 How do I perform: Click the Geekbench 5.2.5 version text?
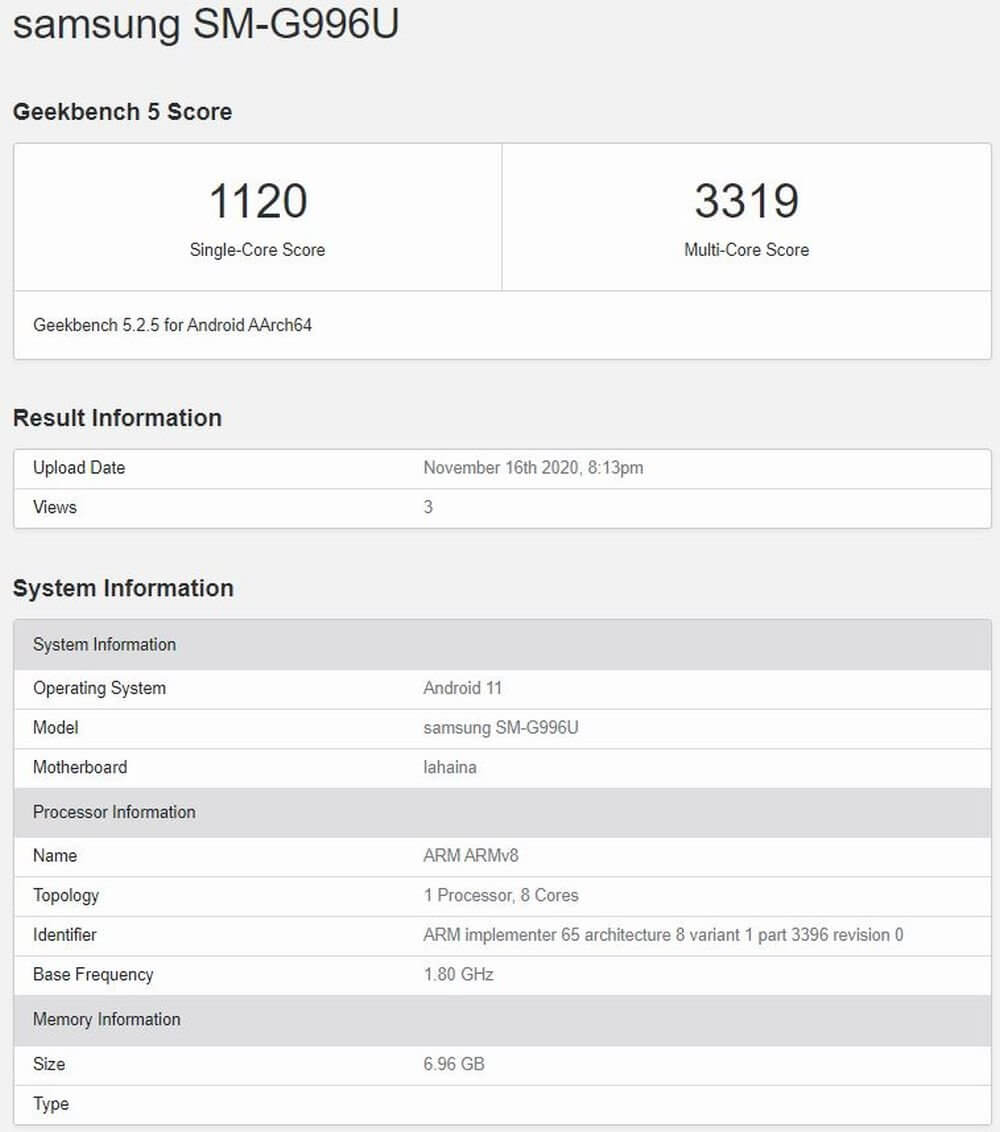pyautogui.click(x=171, y=325)
